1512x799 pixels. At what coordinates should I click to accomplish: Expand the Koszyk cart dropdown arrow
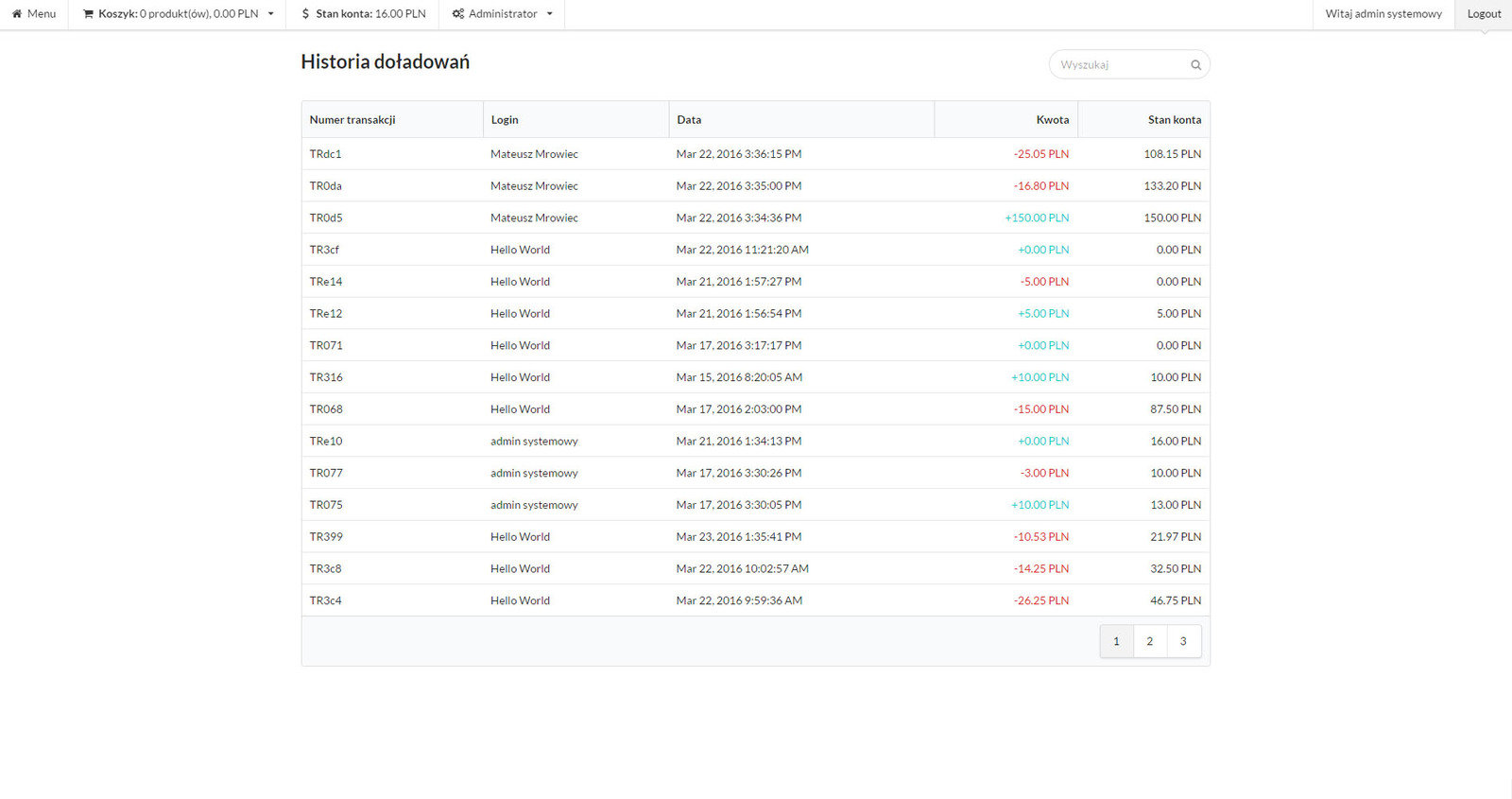pyautogui.click(x=271, y=14)
